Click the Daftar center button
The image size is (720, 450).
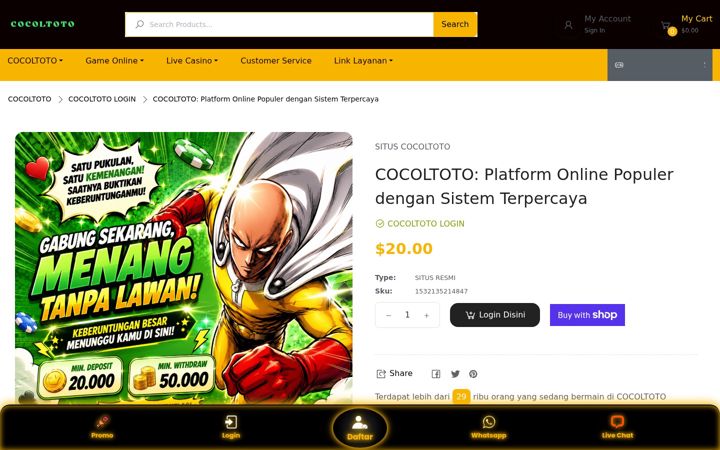(360, 428)
